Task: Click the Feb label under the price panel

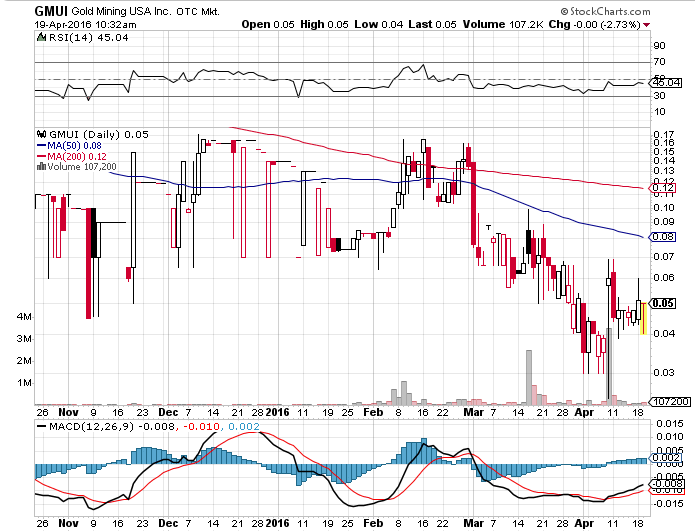Action: (x=373, y=412)
